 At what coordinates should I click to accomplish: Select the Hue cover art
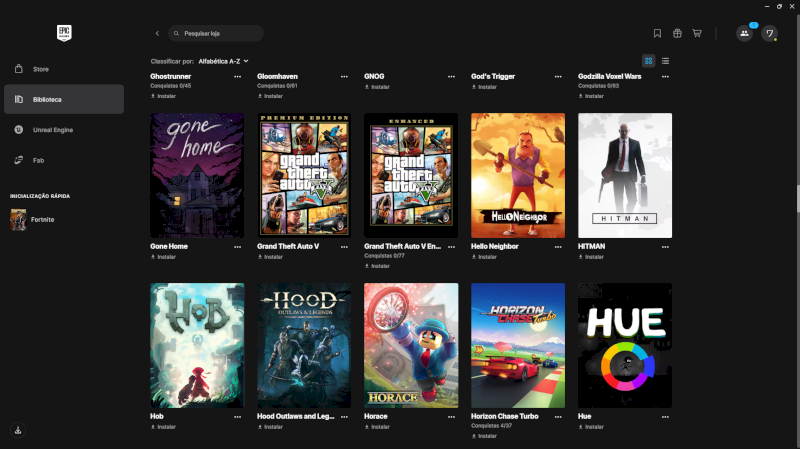[625, 345]
